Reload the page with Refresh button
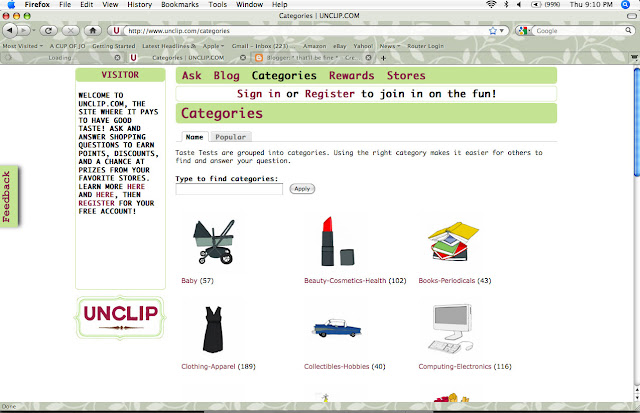Viewport: 640px width, 413px height. [48, 30]
